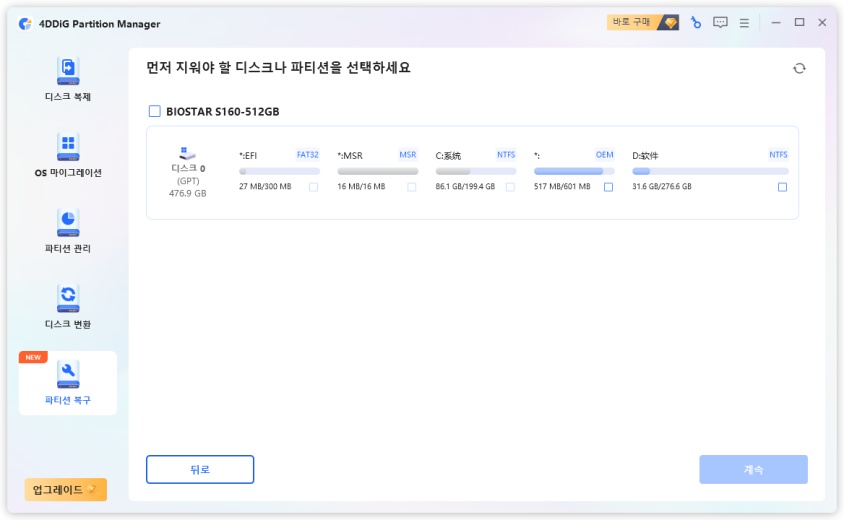Check the *:MSR partition checkbox
This screenshot has height=520, width=844.
(x=412, y=187)
